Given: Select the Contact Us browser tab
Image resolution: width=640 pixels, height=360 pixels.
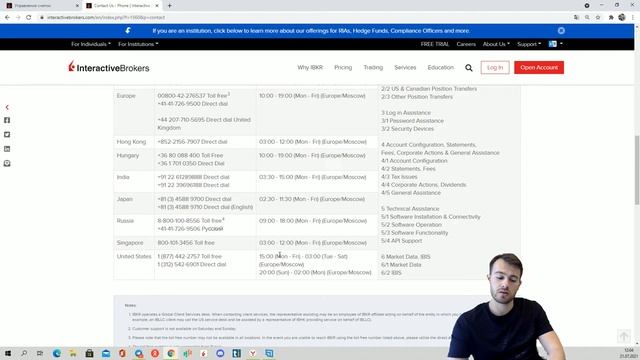Looking at the screenshot, I should coord(122,6).
